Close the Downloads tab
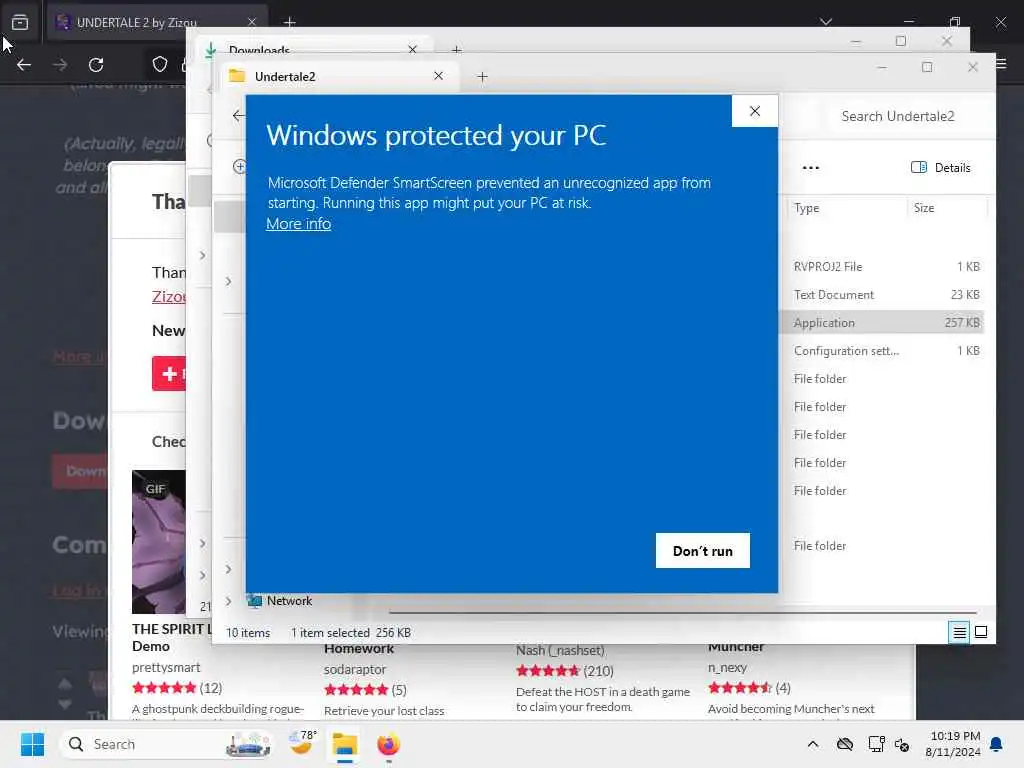 413,50
